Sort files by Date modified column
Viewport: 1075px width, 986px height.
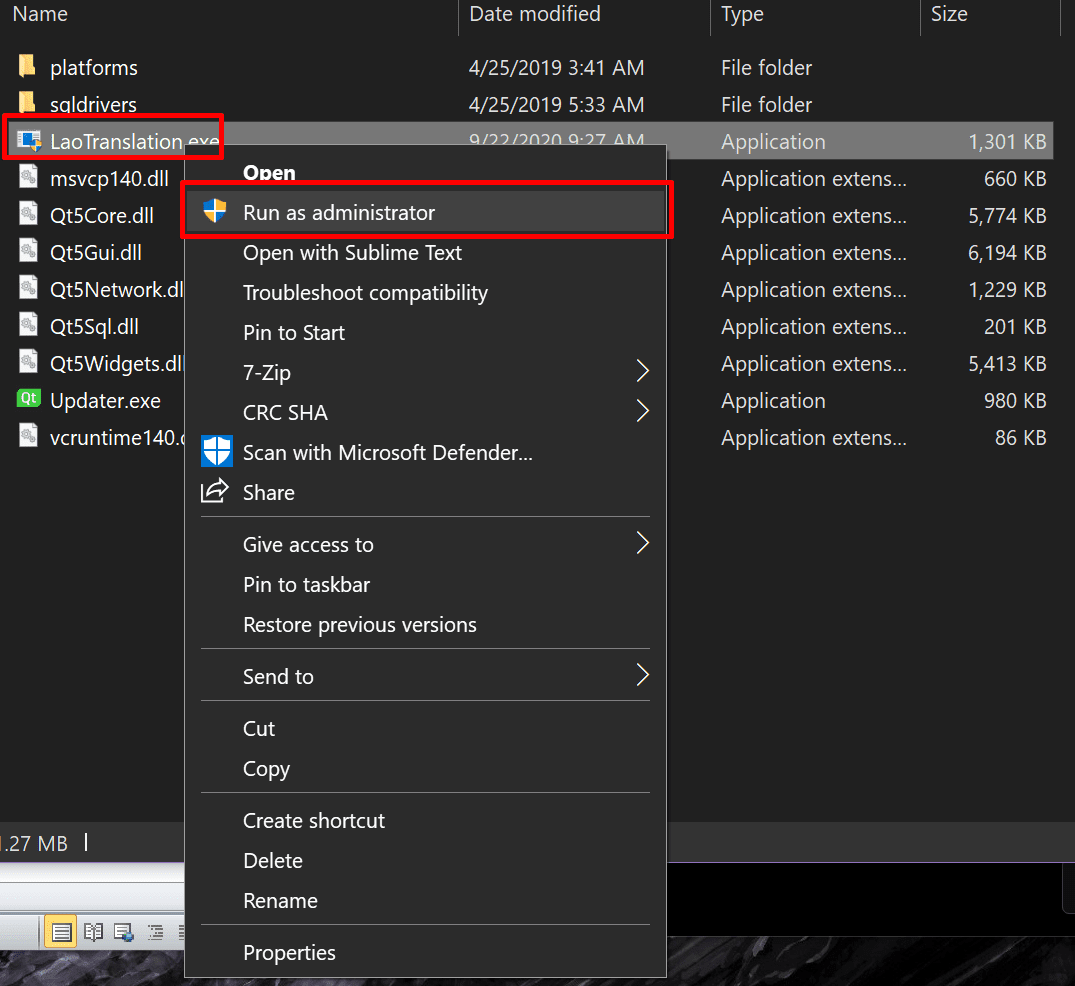[x=535, y=14]
